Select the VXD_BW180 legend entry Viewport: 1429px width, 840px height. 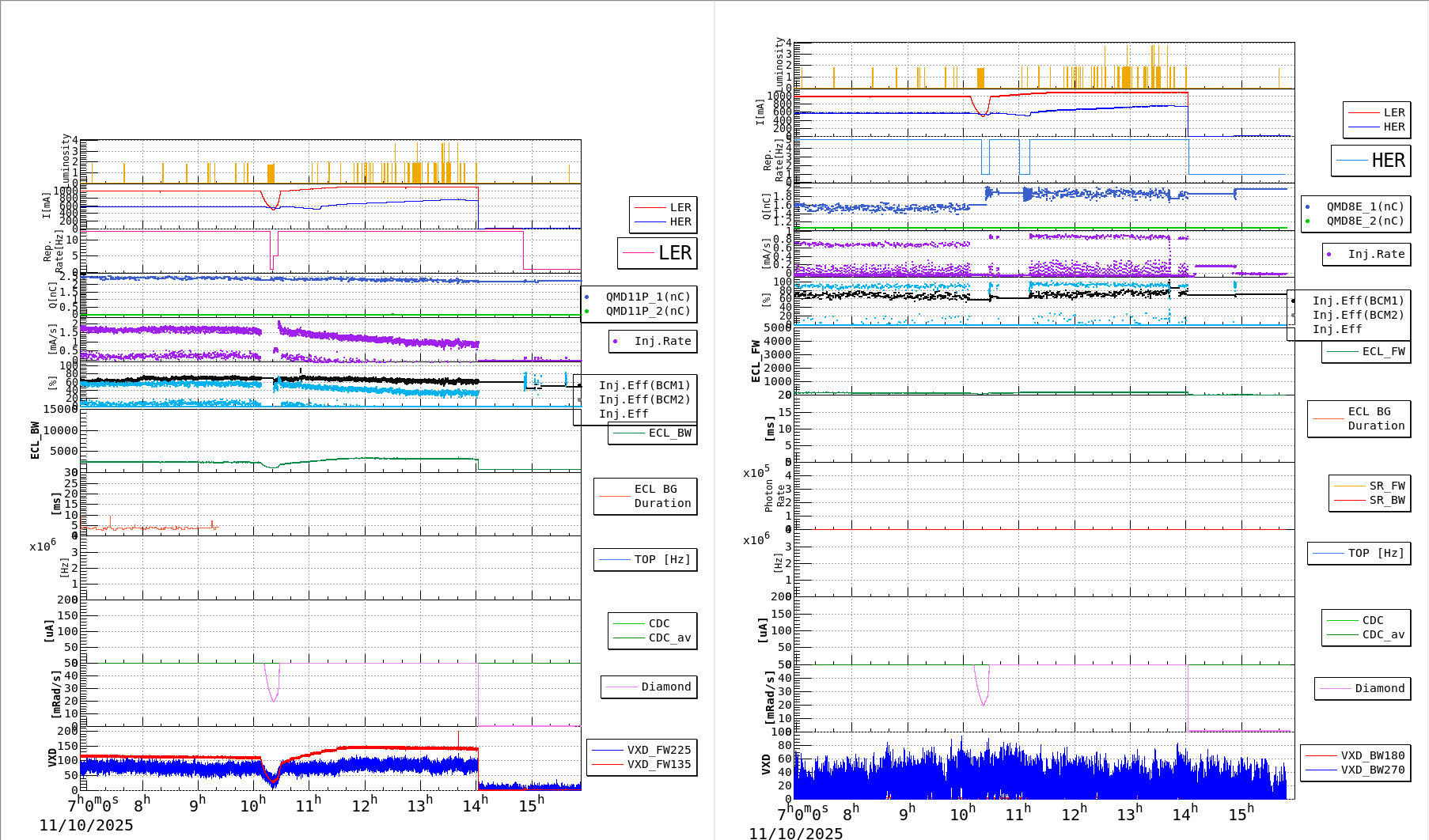[1372, 755]
